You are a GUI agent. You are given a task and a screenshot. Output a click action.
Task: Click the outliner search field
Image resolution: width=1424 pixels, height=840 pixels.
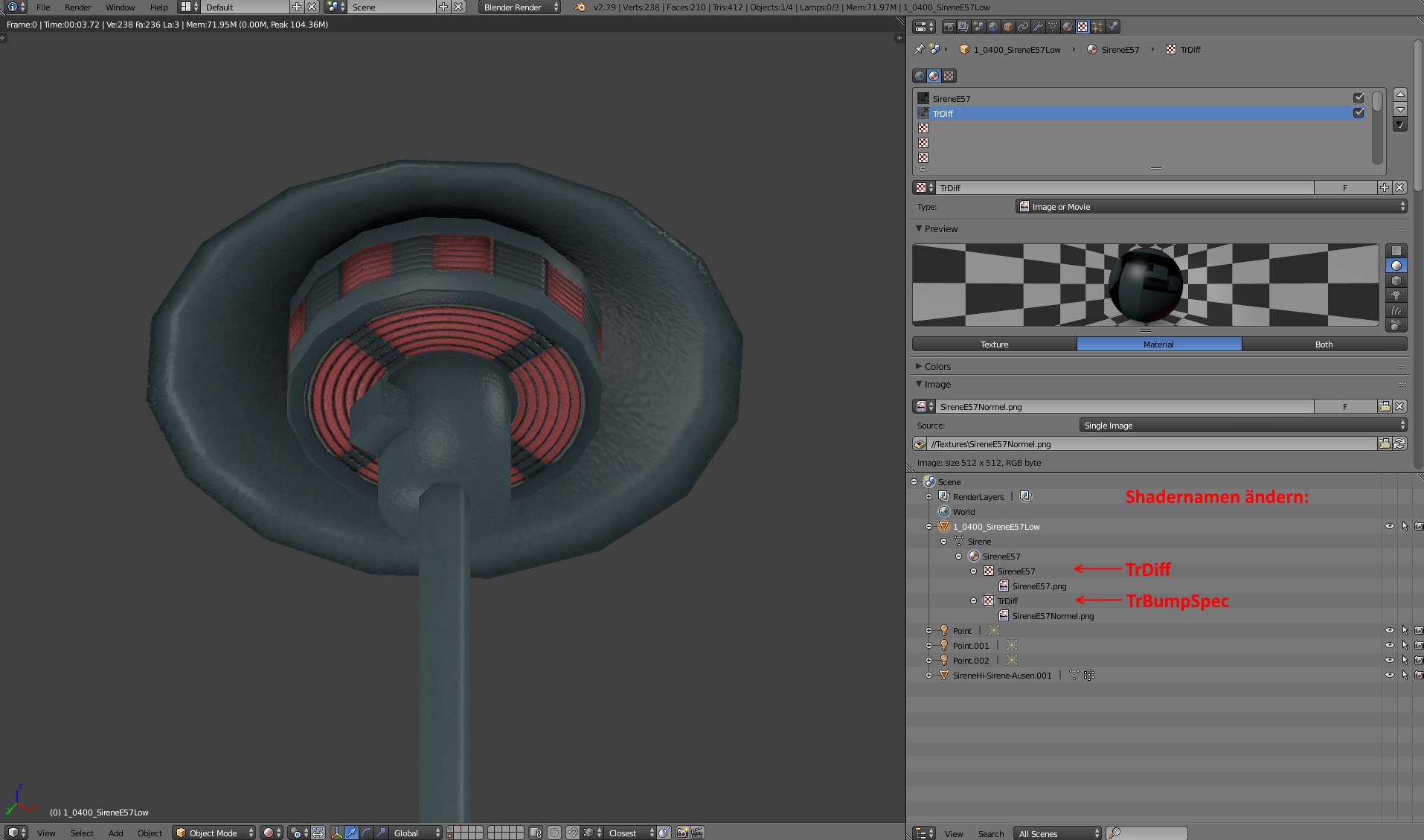coord(1148,833)
